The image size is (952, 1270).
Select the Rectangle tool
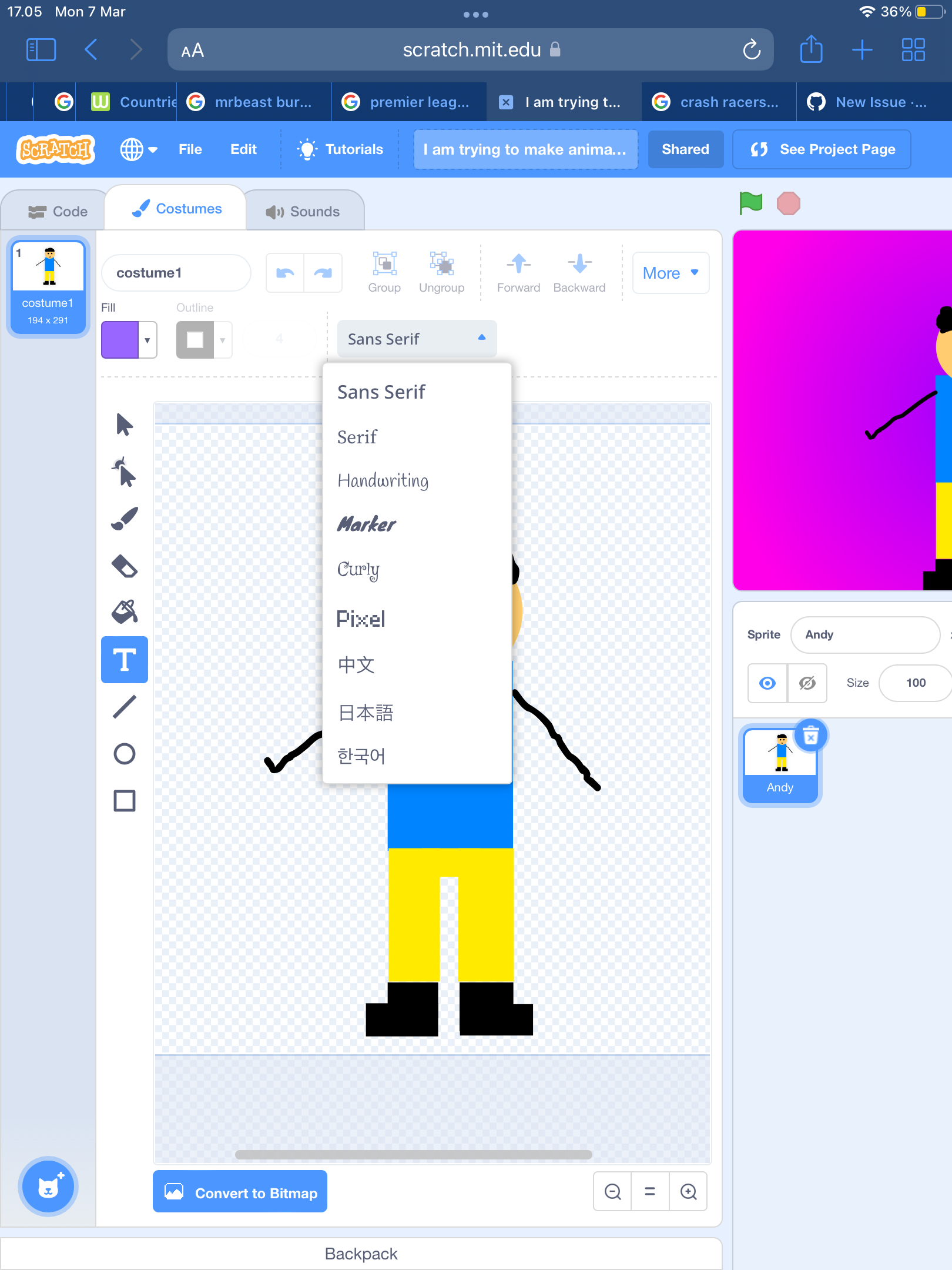click(125, 801)
